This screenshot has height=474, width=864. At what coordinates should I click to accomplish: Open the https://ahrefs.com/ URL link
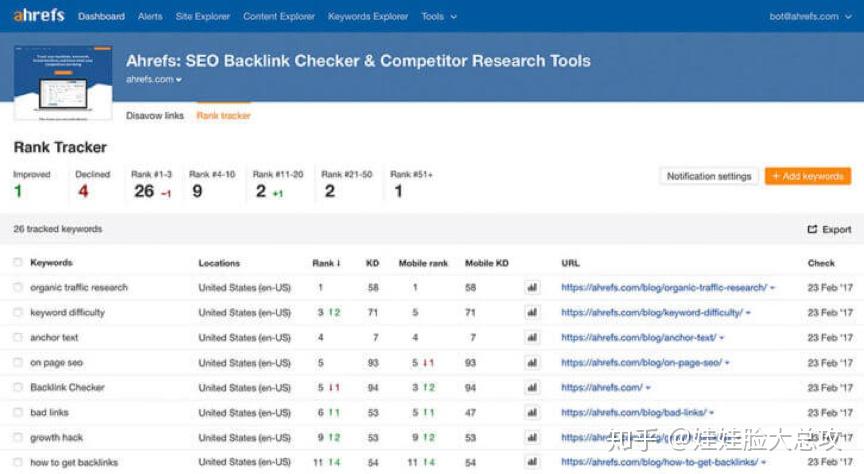[602, 387]
